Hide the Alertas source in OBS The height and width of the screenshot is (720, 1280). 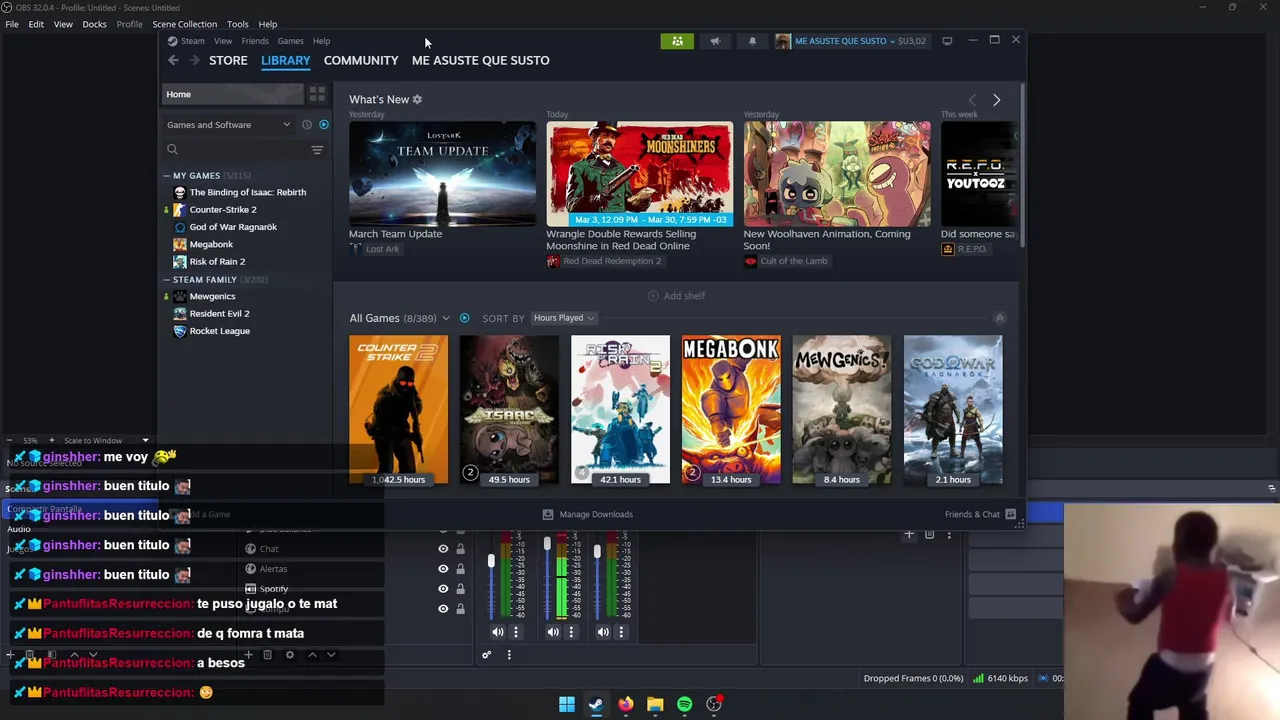pyautogui.click(x=443, y=569)
